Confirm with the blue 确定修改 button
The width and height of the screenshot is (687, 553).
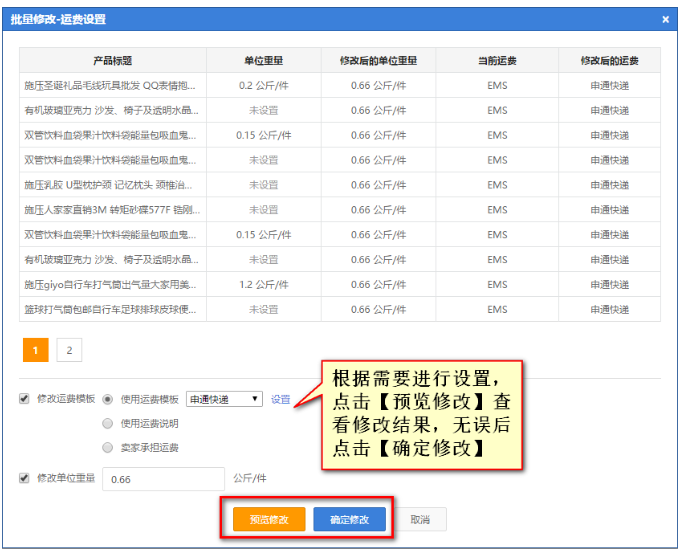coord(349,520)
